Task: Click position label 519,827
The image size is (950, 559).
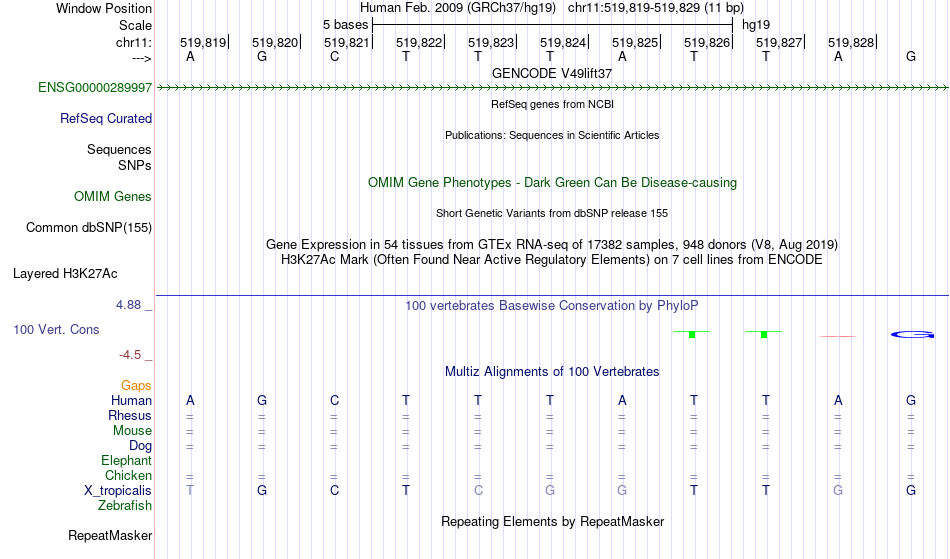Action: coord(780,42)
